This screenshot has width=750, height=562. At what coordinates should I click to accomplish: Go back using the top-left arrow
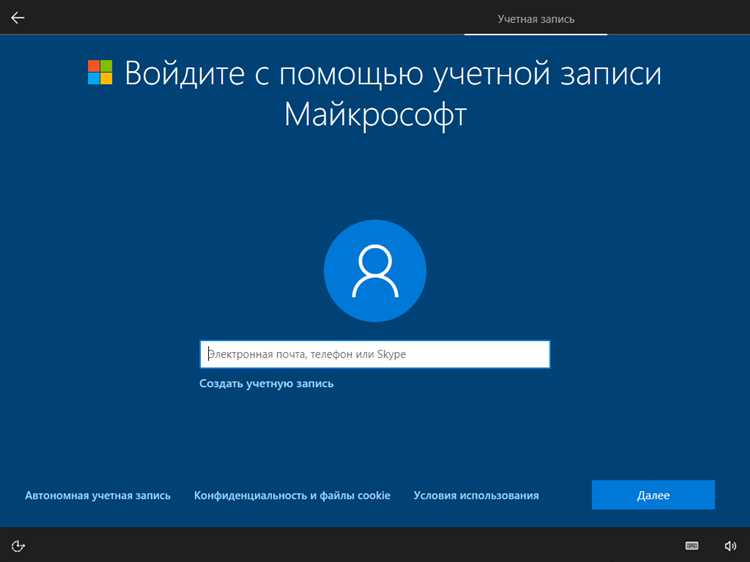(x=18, y=18)
